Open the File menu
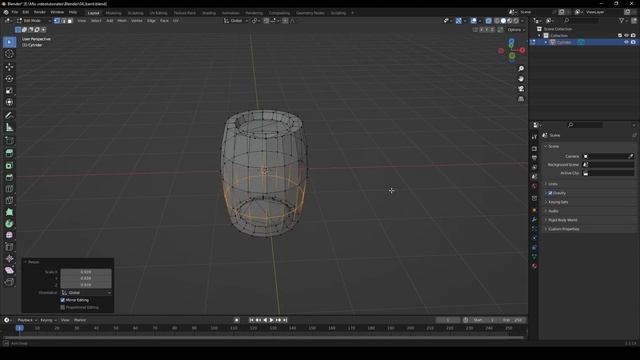The height and width of the screenshot is (360, 640). pos(15,12)
